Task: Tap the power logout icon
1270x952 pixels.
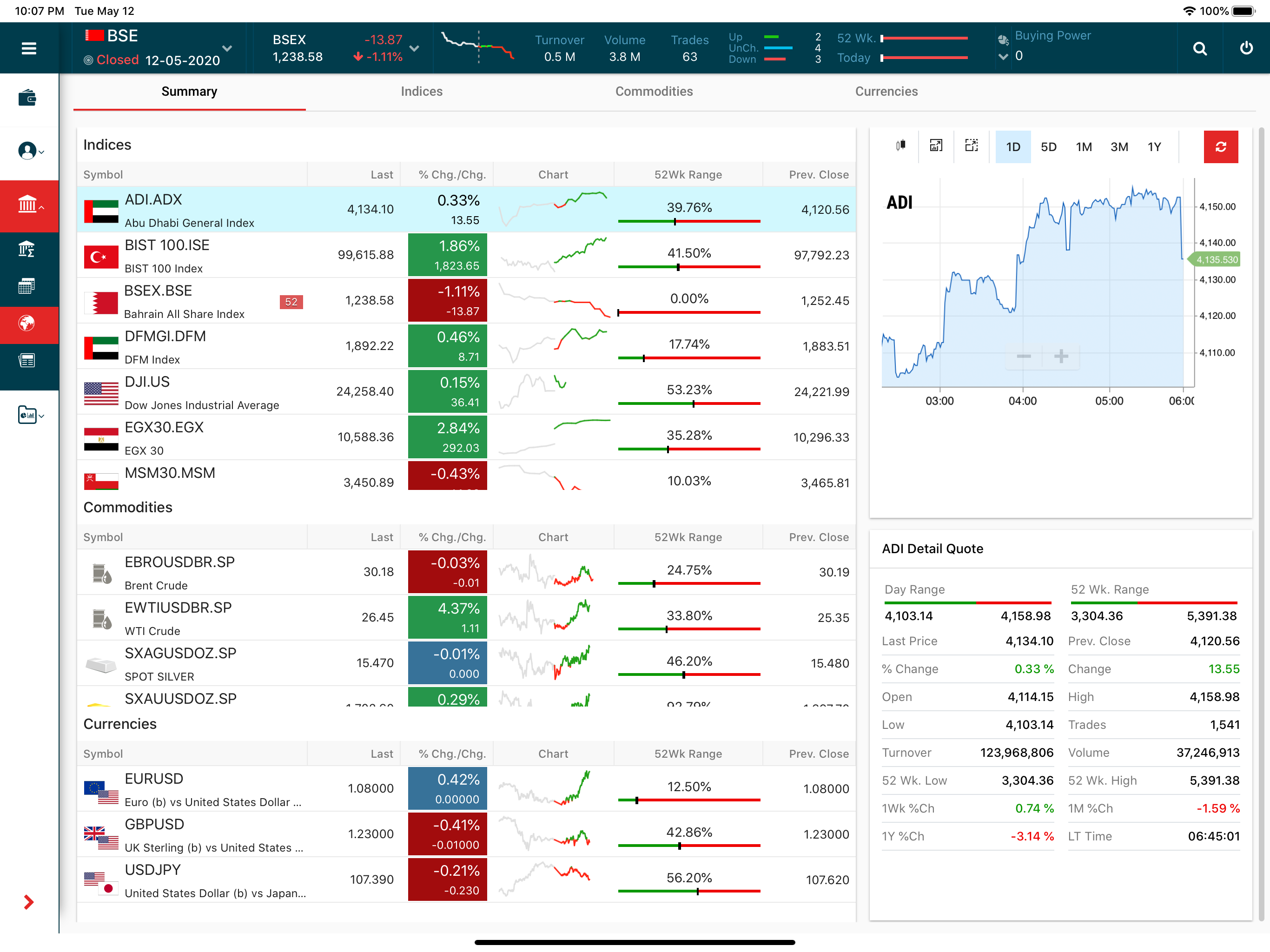Action: pos(1246,48)
